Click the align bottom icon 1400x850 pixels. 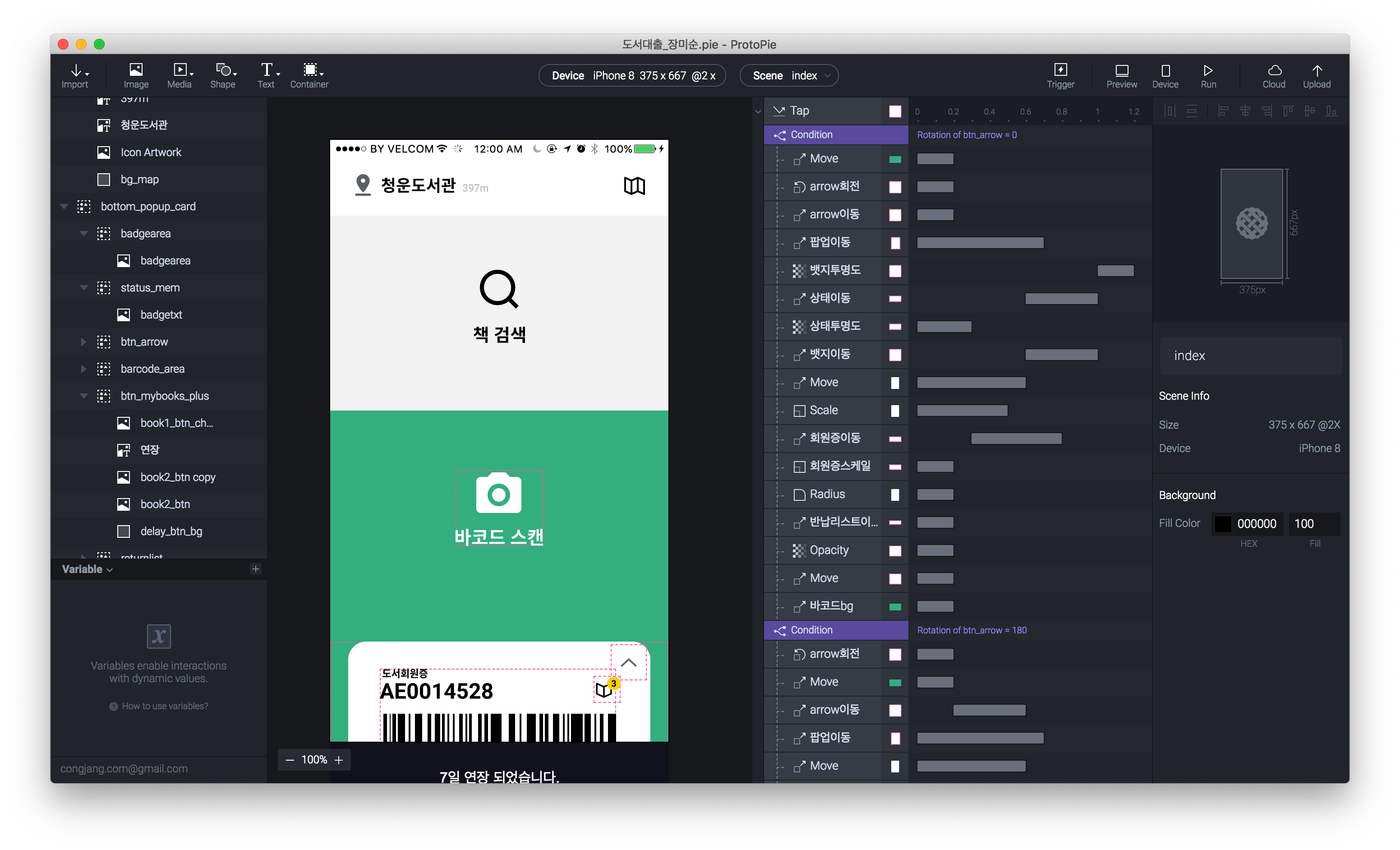1331,111
